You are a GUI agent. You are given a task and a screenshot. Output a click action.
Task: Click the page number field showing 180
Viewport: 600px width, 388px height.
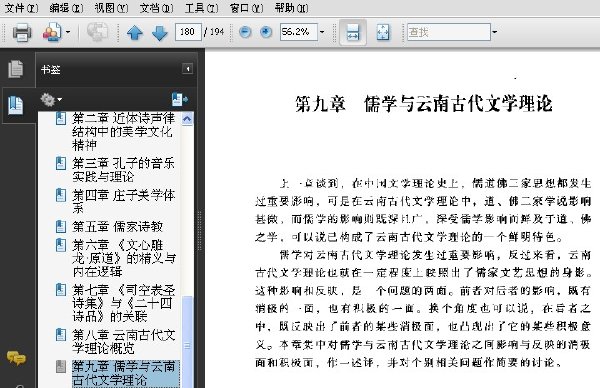[188, 32]
